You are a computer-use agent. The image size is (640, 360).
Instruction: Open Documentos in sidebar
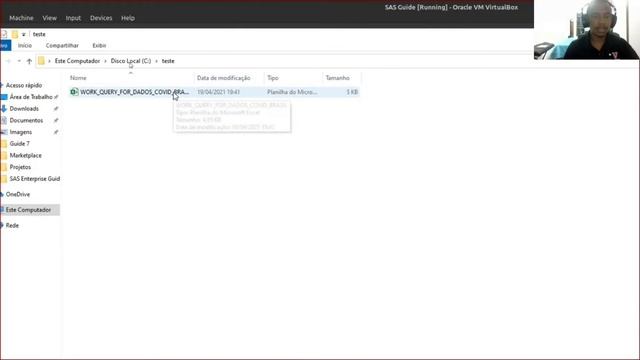(26, 120)
